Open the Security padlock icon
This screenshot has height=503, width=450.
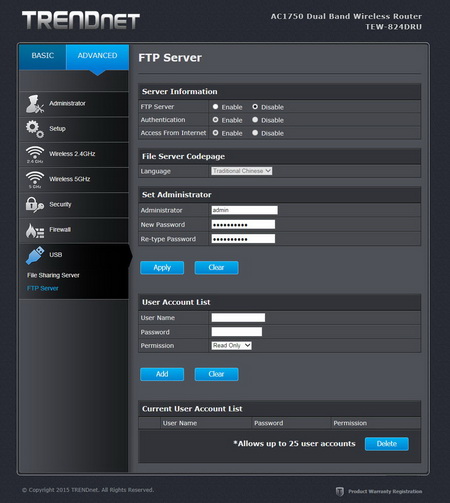pos(35,205)
